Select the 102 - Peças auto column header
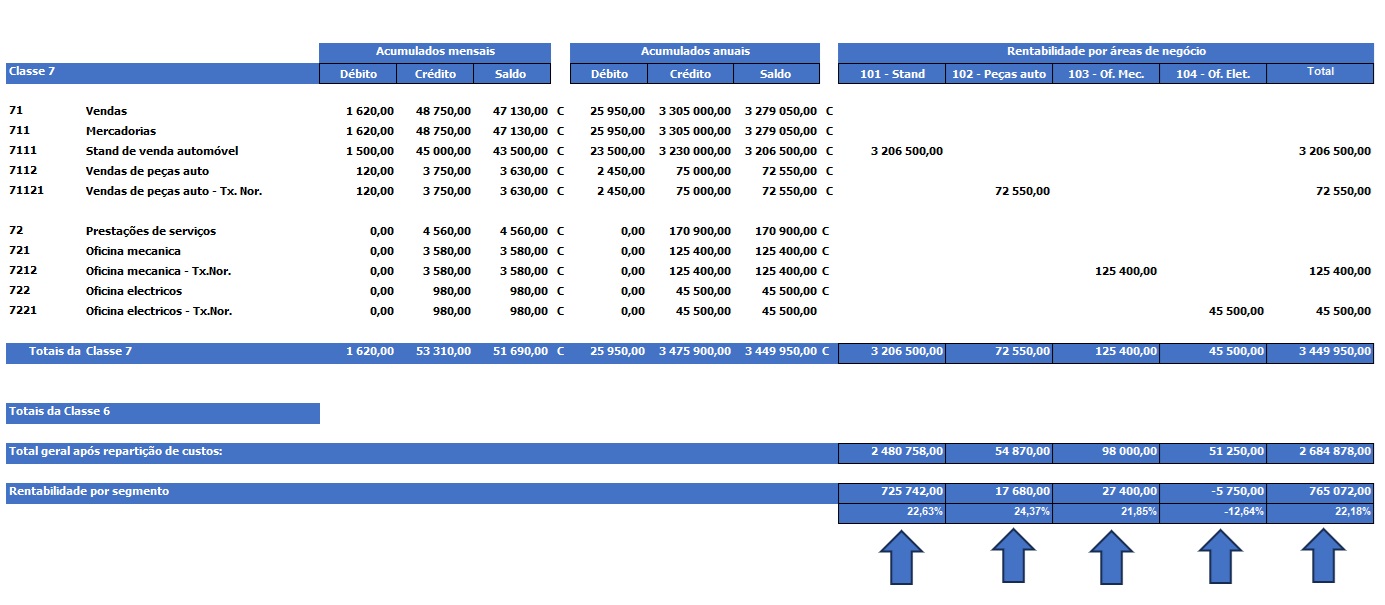Viewport: 1385px width, 605px height. point(998,73)
